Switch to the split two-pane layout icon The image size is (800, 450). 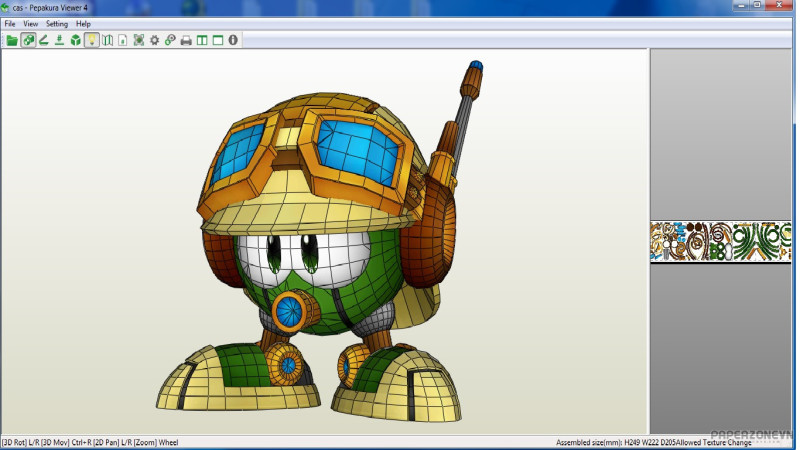click(202, 40)
